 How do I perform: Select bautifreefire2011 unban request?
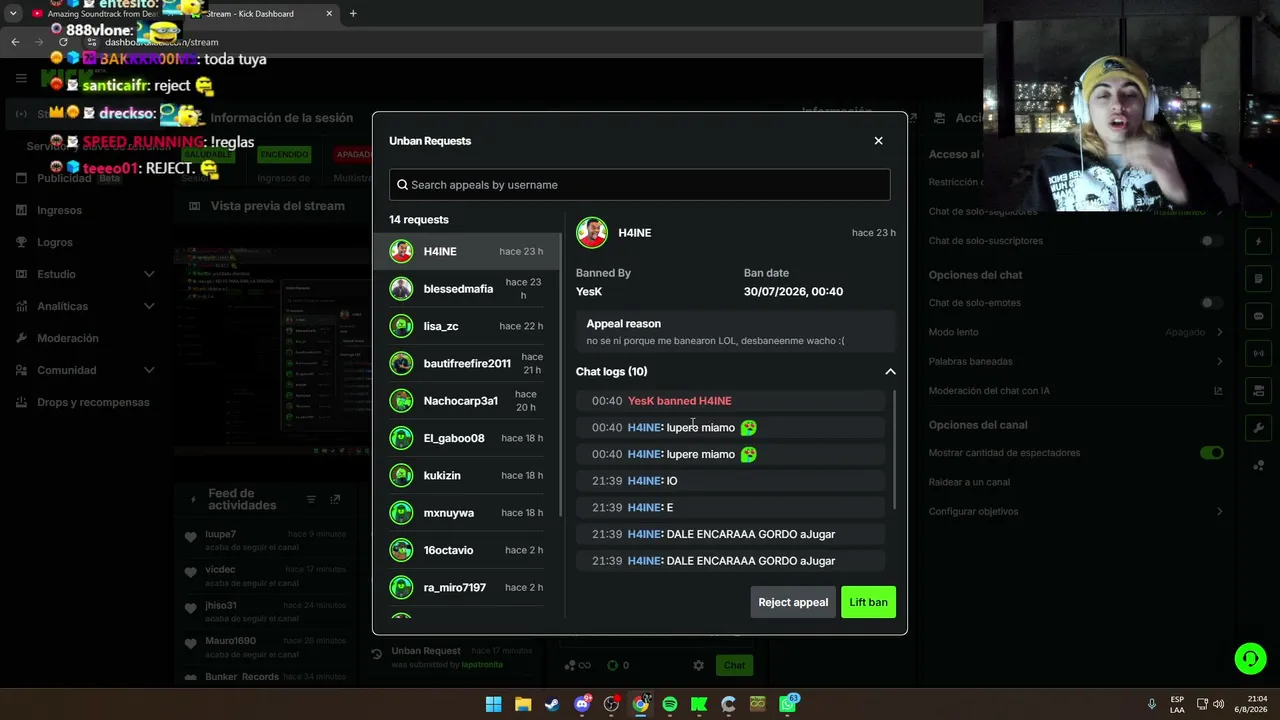[467, 363]
